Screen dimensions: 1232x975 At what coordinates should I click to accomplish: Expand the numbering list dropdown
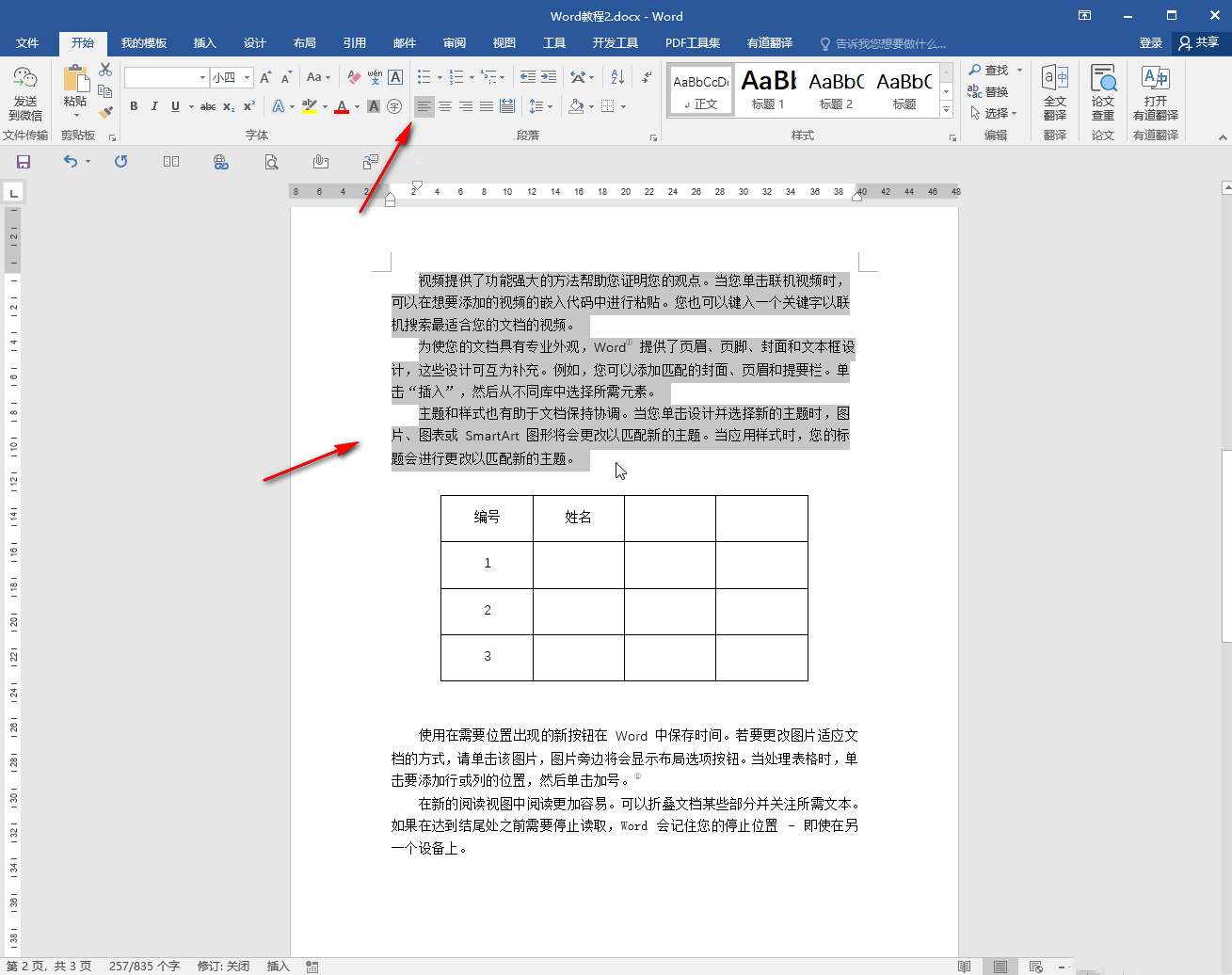[x=472, y=78]
